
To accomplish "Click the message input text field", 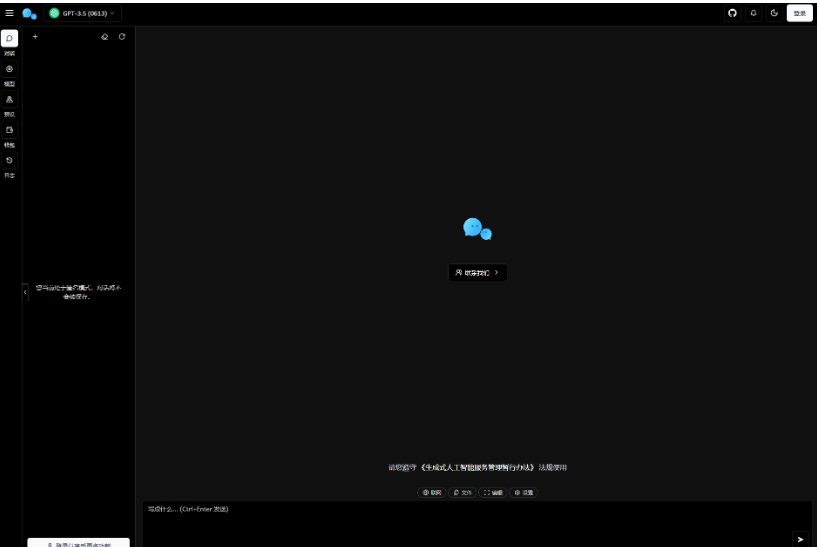I will coord(460,520).
